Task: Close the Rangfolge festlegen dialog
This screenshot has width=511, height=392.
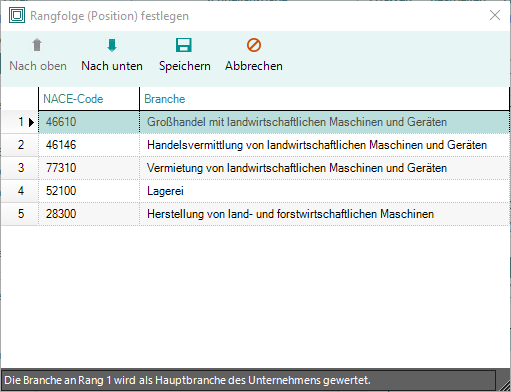Action: (495, 15)
